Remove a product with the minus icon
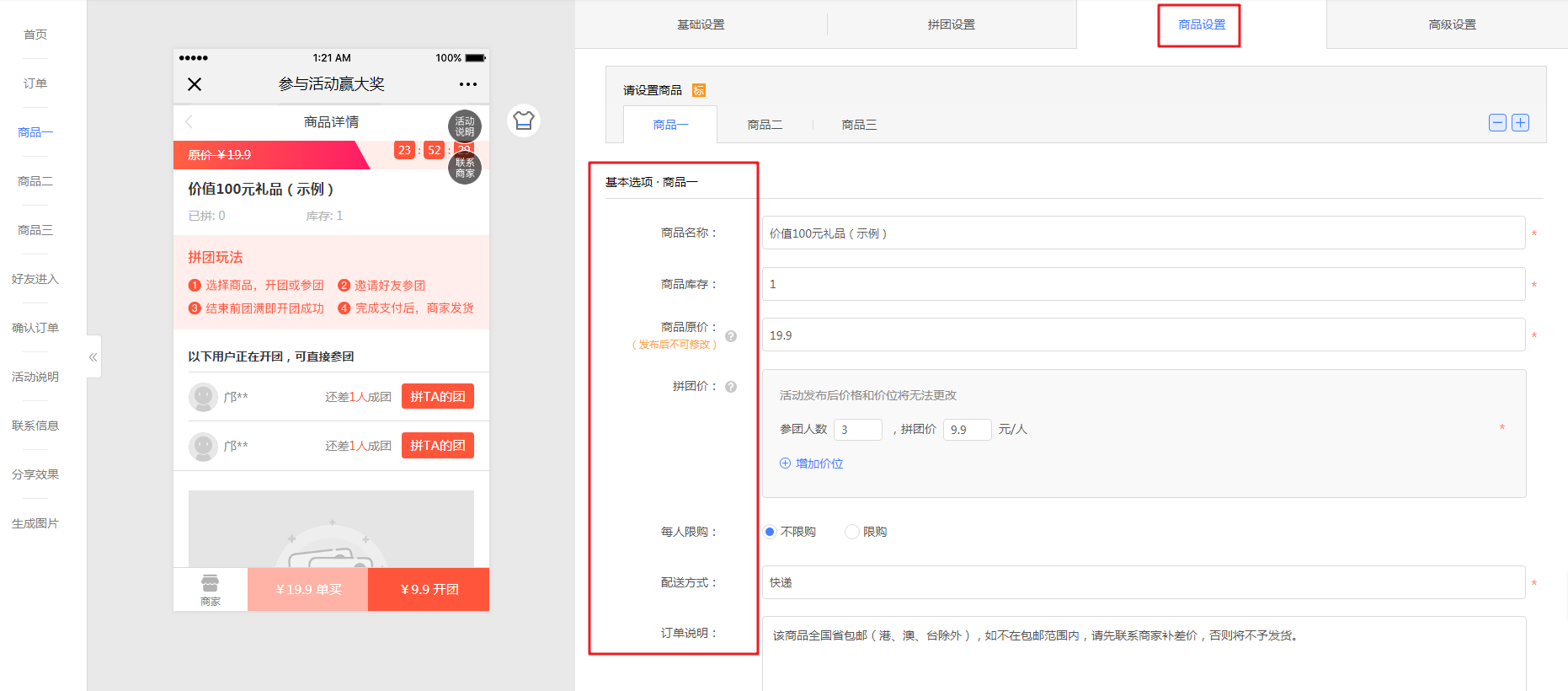This screenshot has height=691, width=1568. tap(1497, 123)
